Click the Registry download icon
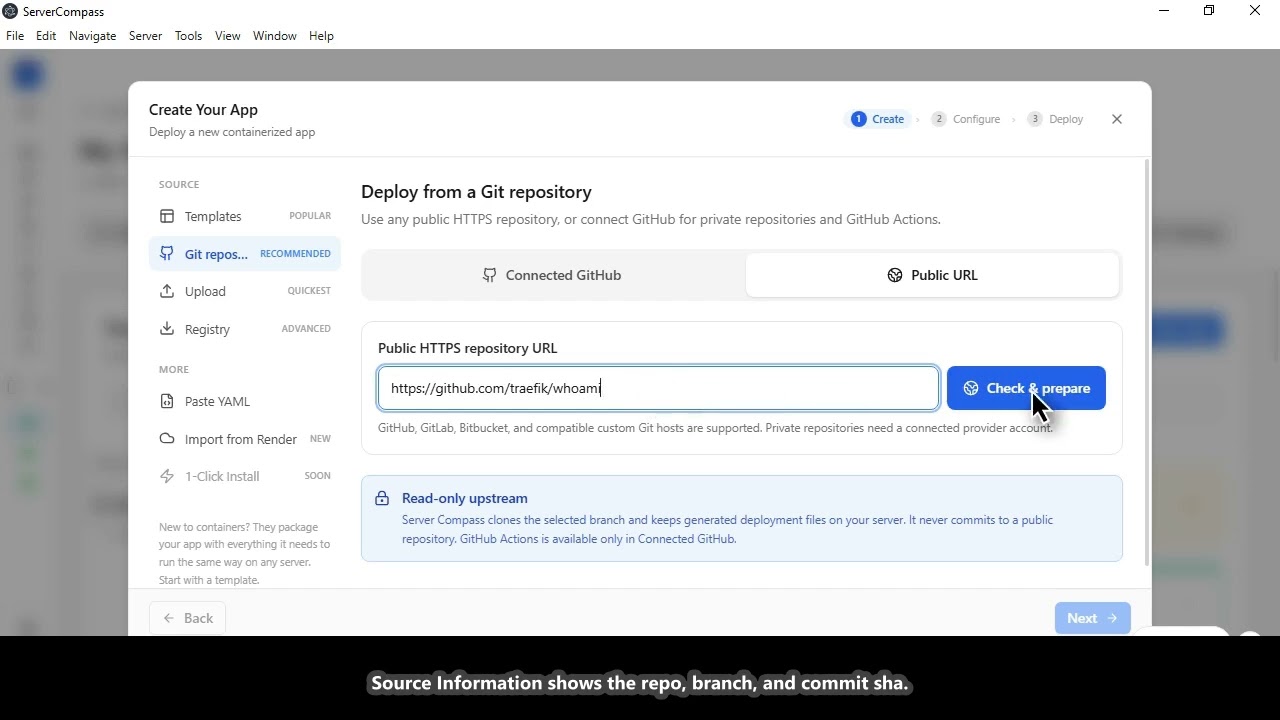The image size is (1280, 720). click(x=167, y=329)
